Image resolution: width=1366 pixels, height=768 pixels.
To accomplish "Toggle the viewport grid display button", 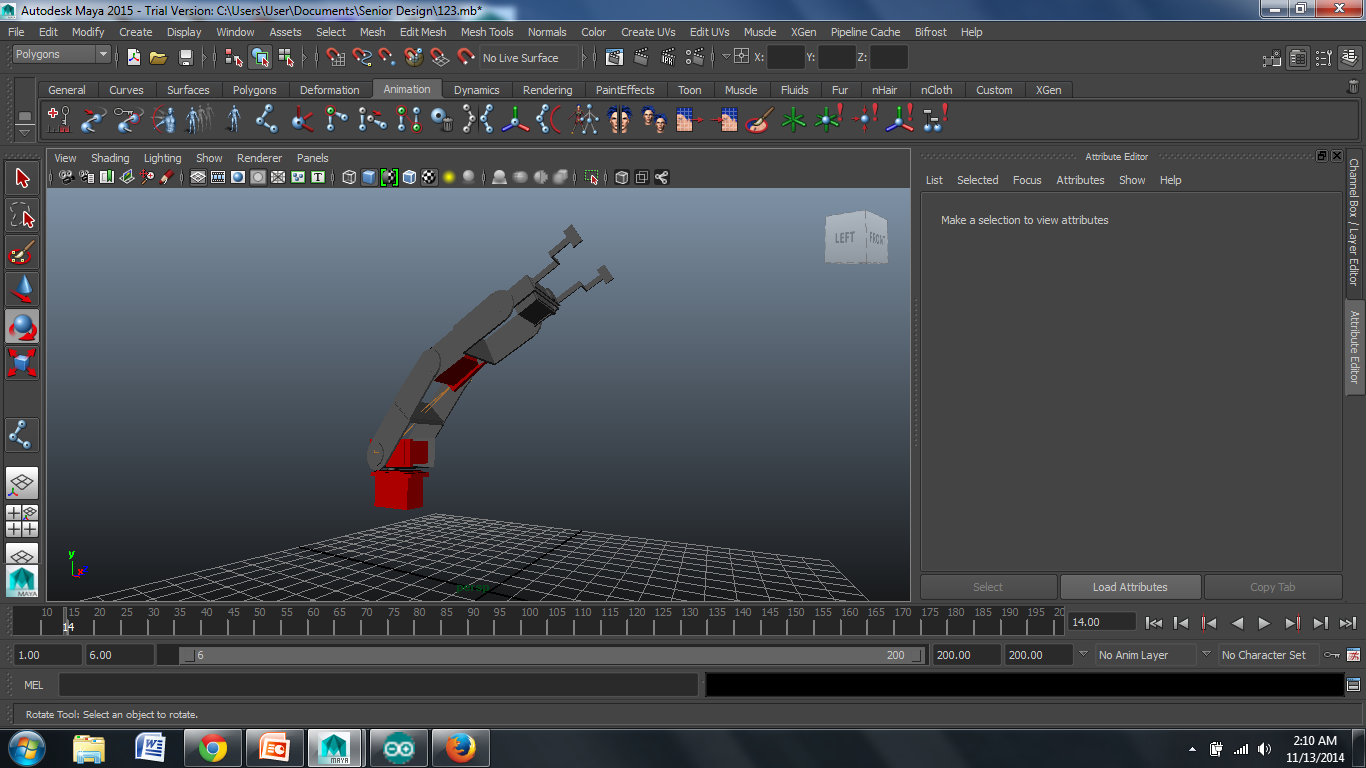I will tap(198, 178).
